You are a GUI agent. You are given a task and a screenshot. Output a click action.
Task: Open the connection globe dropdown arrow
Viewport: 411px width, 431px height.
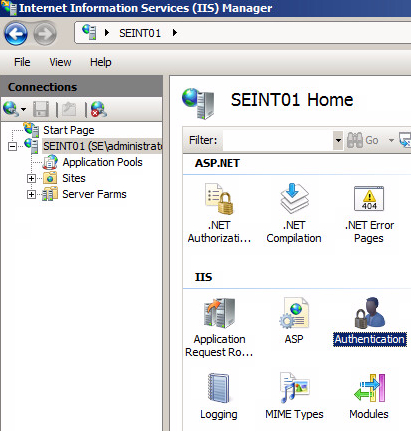[23, 109]
